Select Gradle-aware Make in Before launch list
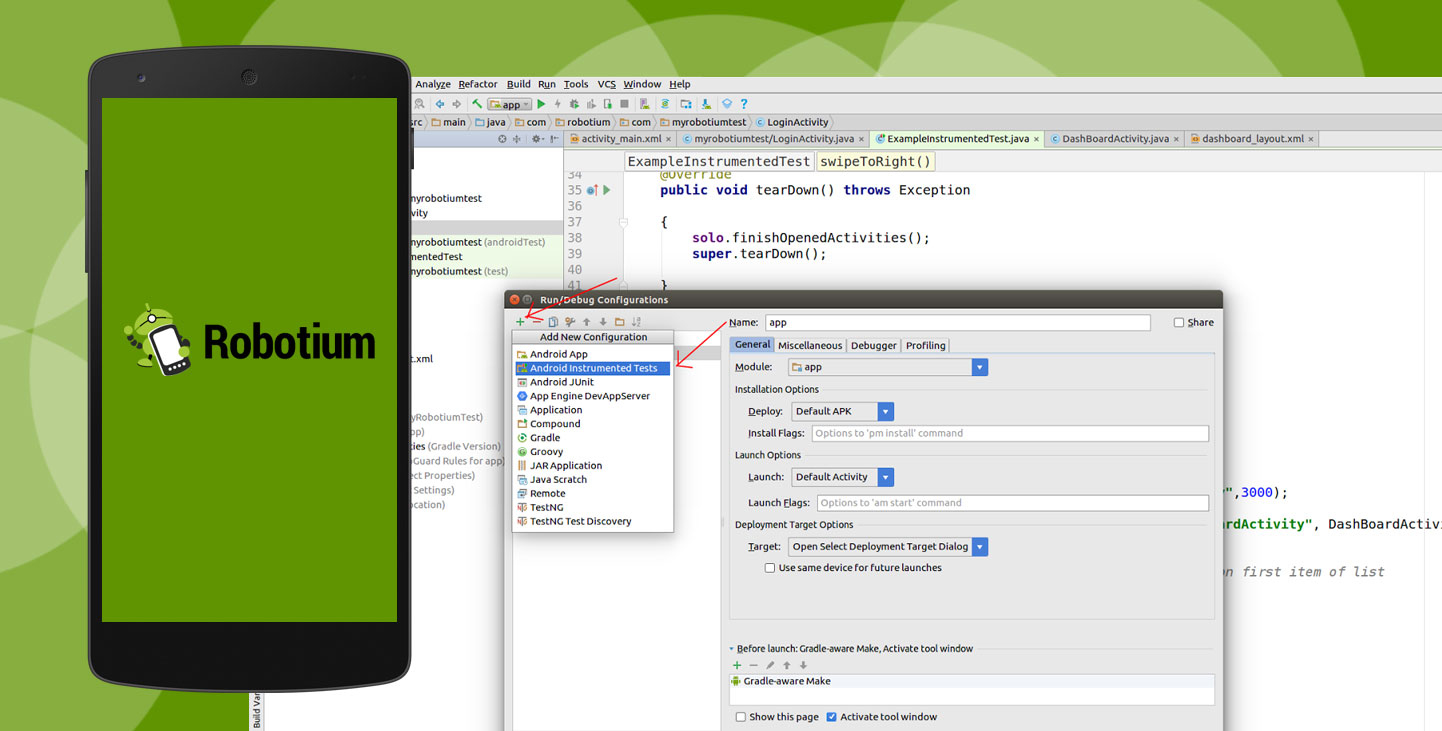The height and width of the screenshot is (731, 1442). (972, 681)
